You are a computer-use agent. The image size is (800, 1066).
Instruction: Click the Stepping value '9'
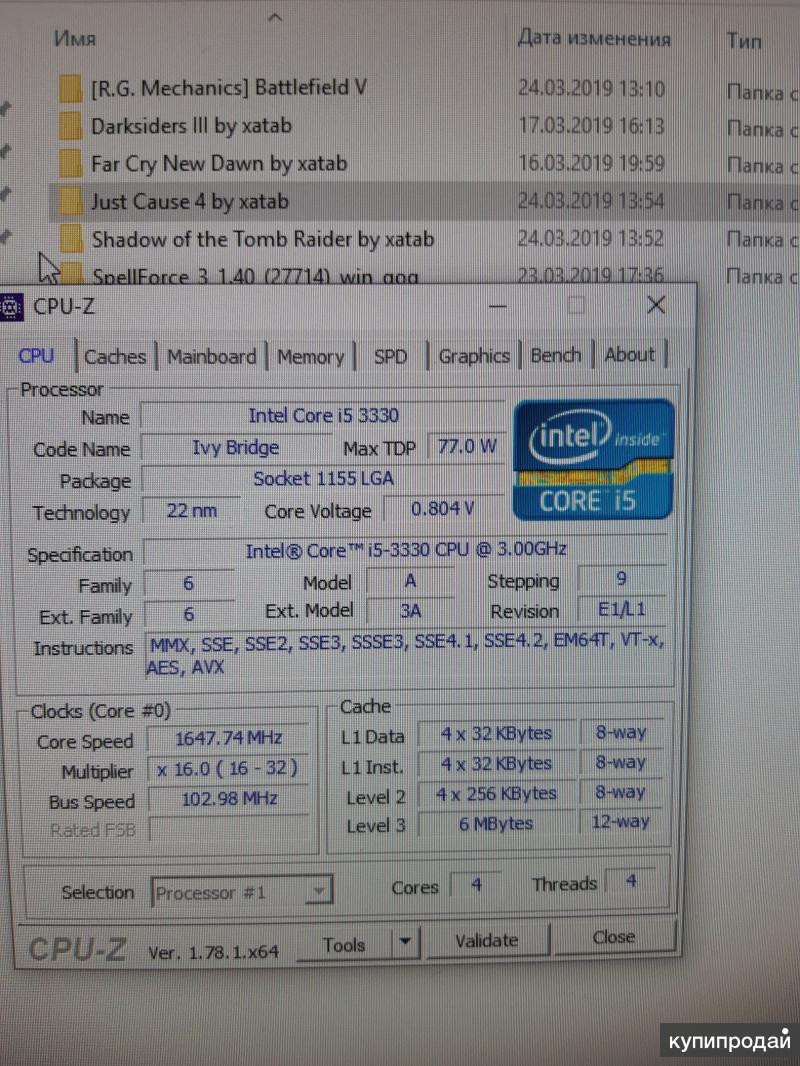(622, 579)
